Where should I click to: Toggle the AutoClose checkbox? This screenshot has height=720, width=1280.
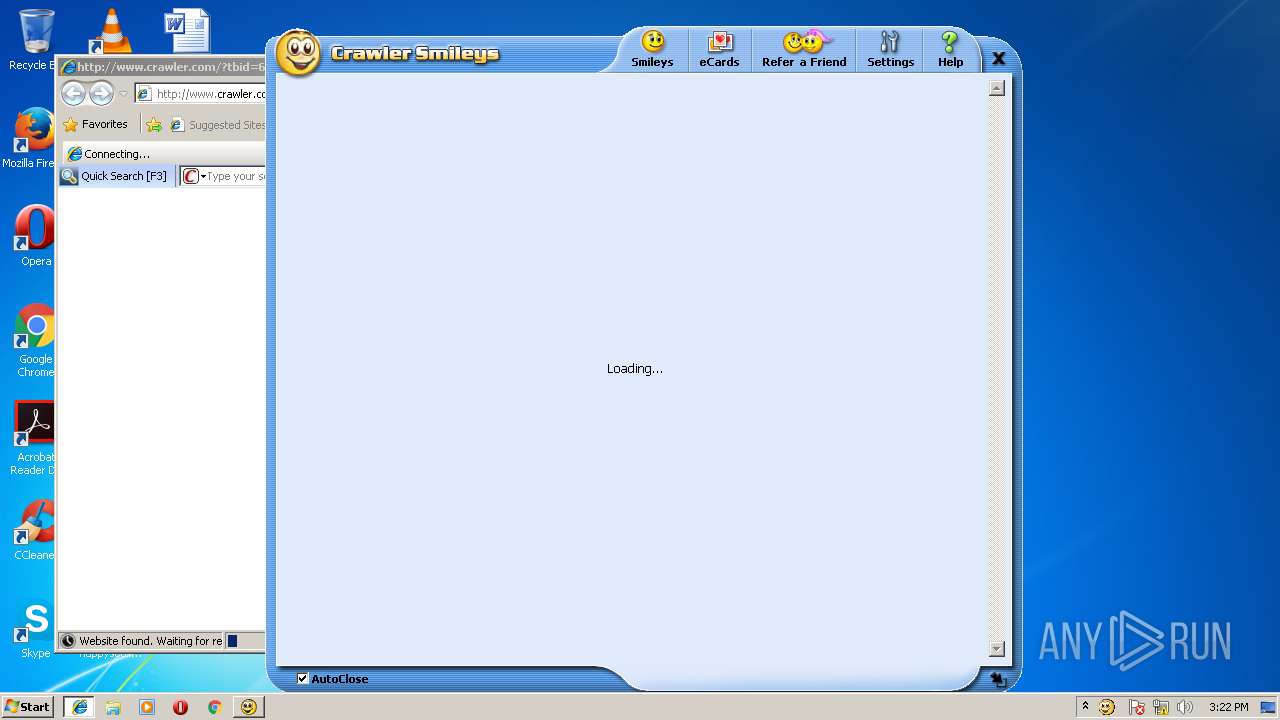tap(303, 679)
